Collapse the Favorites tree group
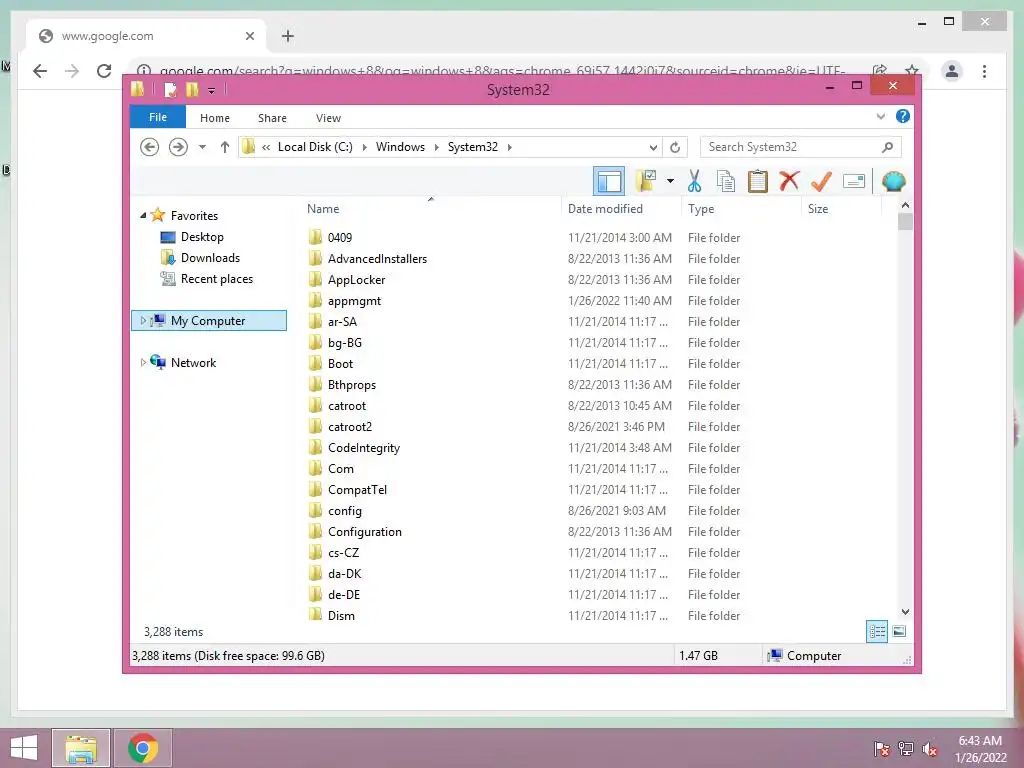The width and height of the screenshot is (1024, 768). [143, 216]
